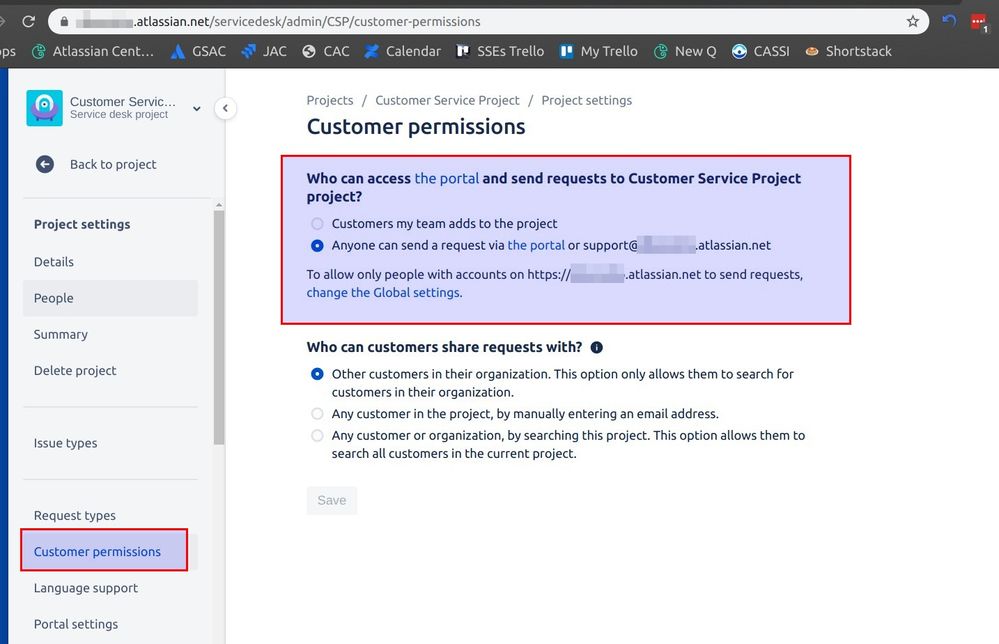Click the blue undo arrow extension icon
The width and height of the screenshot is (999, 644).
949,20
